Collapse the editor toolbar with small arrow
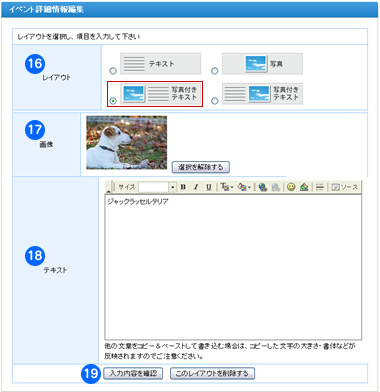Viewport: 380px width, 392px height. tap(108, 191)
